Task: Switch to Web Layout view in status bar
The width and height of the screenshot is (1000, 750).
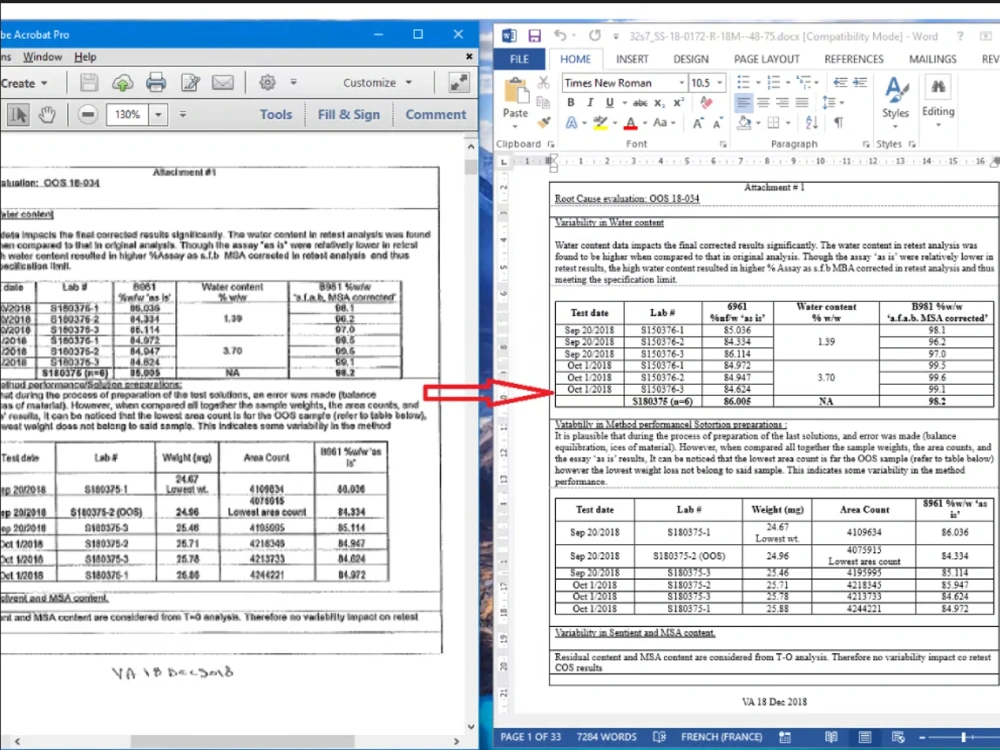Action: coord(898,737)
